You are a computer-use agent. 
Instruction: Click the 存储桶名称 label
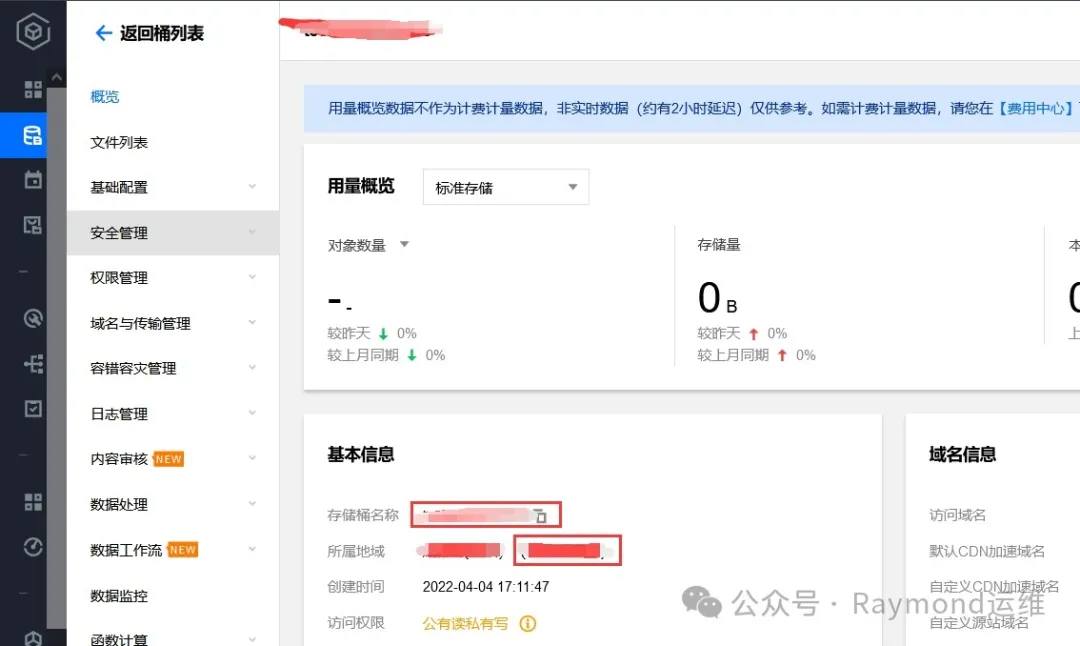point(363,515)
